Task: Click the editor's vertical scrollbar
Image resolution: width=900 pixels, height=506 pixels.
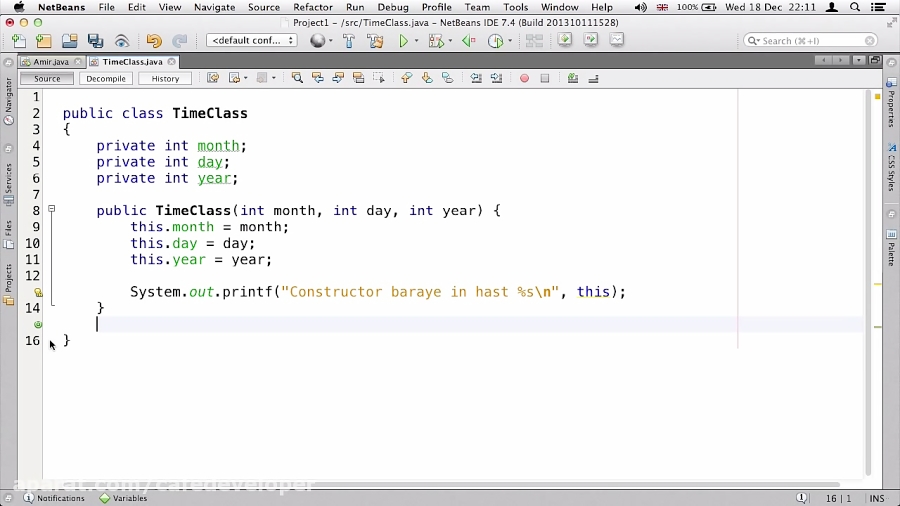Action: pos(868,280)
